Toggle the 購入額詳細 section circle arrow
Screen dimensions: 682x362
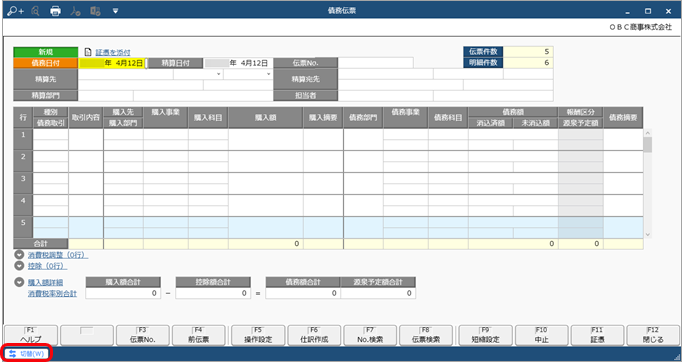point(19,282)
